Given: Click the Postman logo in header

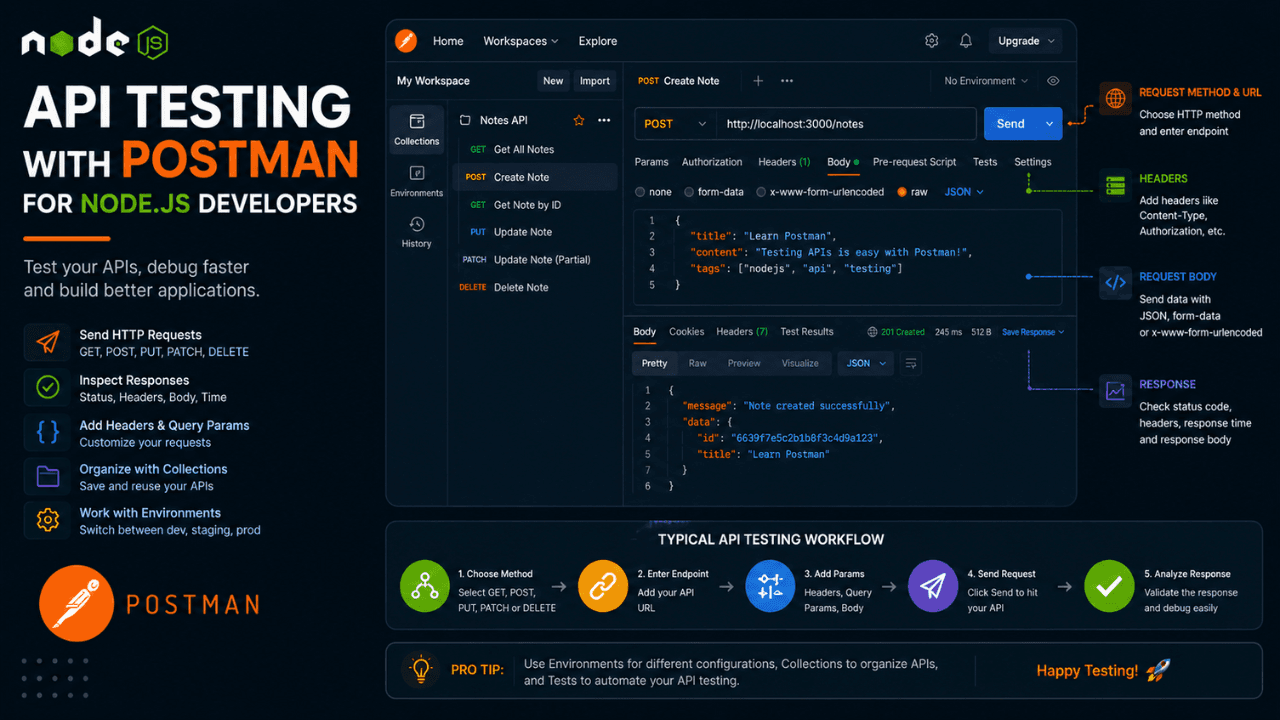Looking at the screenshot, I should [405, 41].
